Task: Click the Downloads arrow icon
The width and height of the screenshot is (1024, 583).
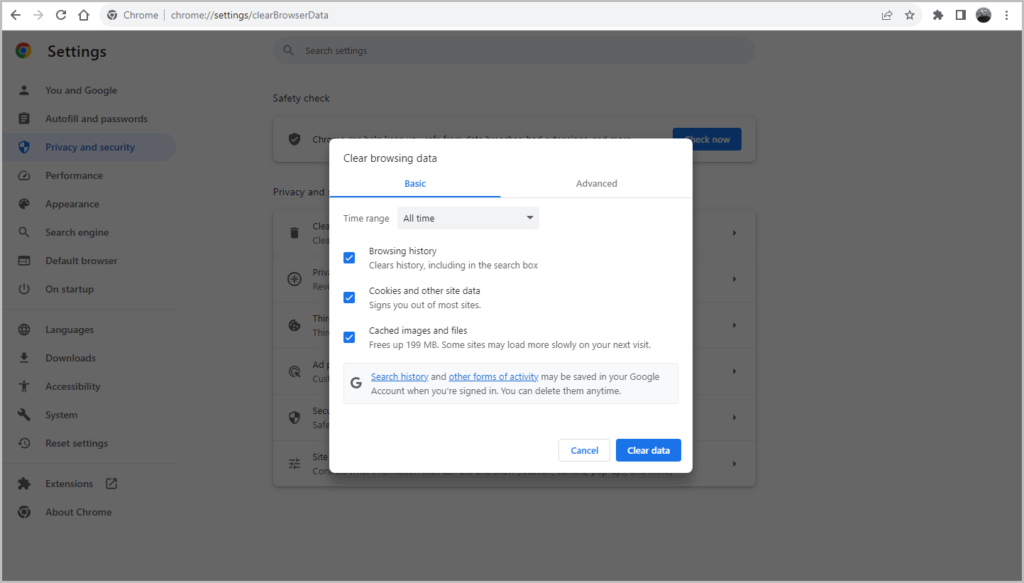Action: pos(24,358)
